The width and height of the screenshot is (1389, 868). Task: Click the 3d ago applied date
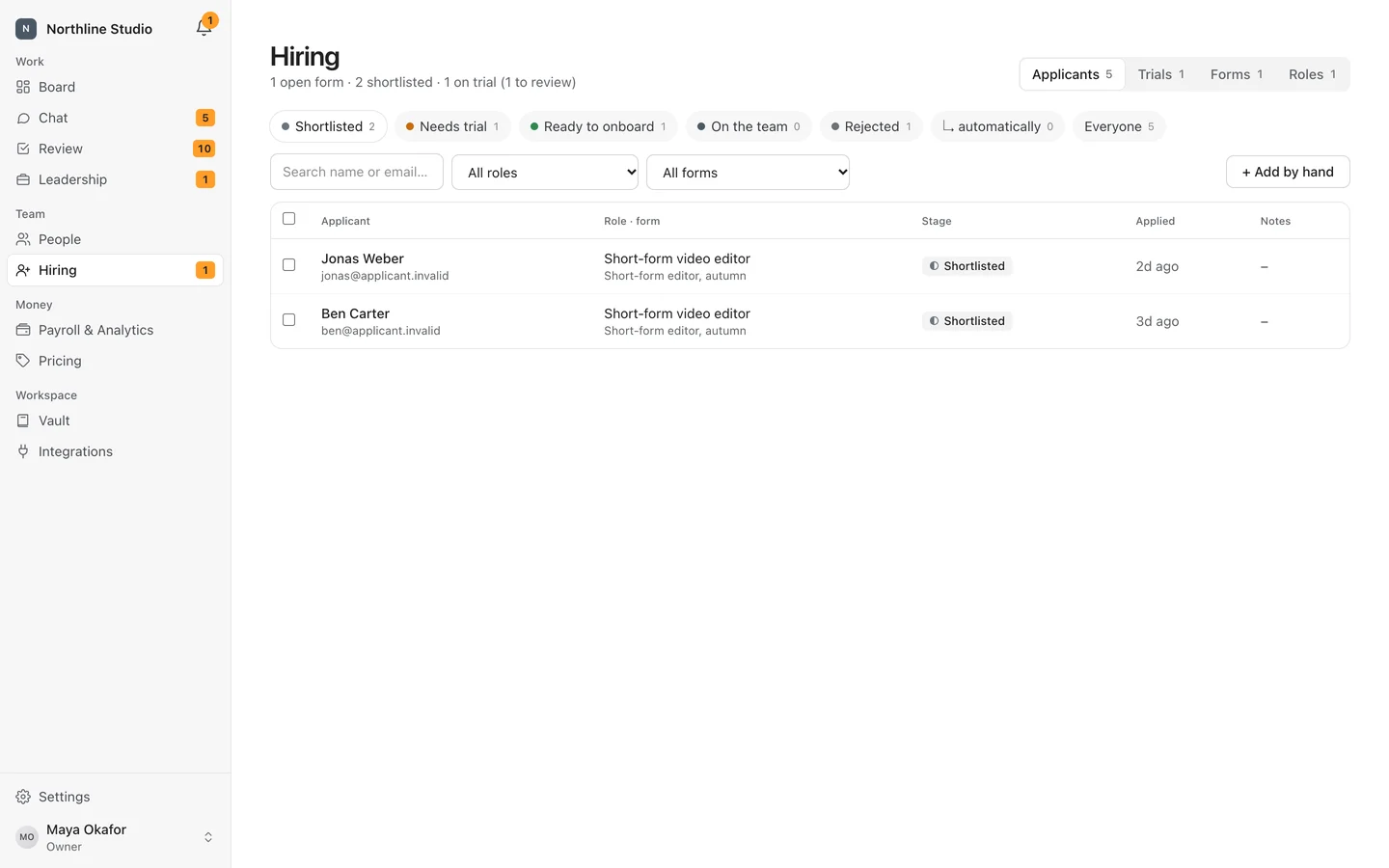click(1157, 321)
